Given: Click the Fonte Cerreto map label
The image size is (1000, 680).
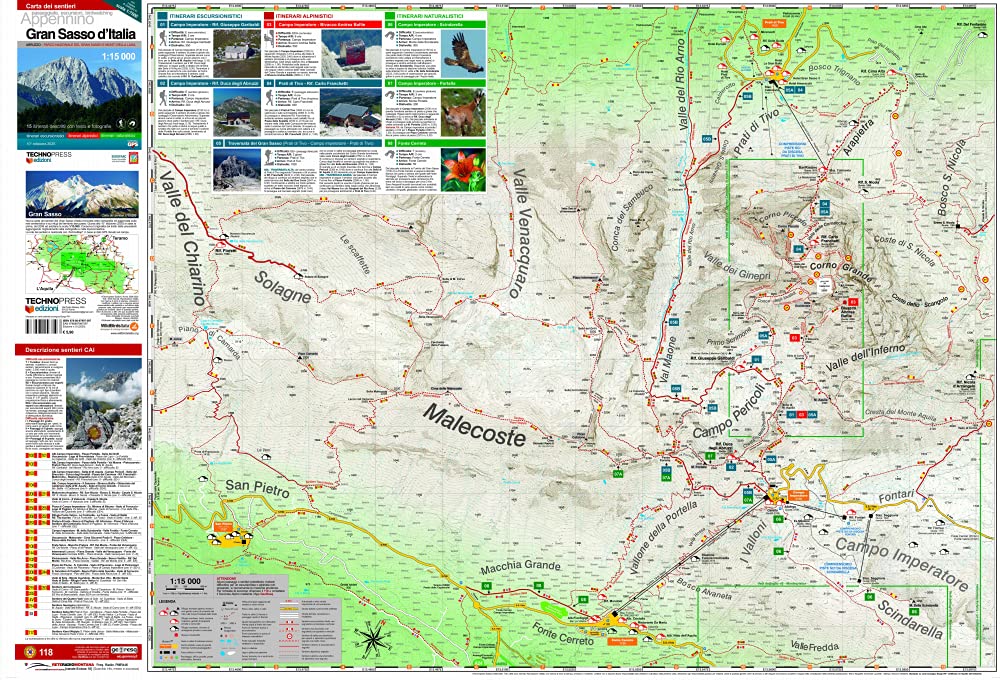Looking at the screenshot, I should click(x=562, y=633).
